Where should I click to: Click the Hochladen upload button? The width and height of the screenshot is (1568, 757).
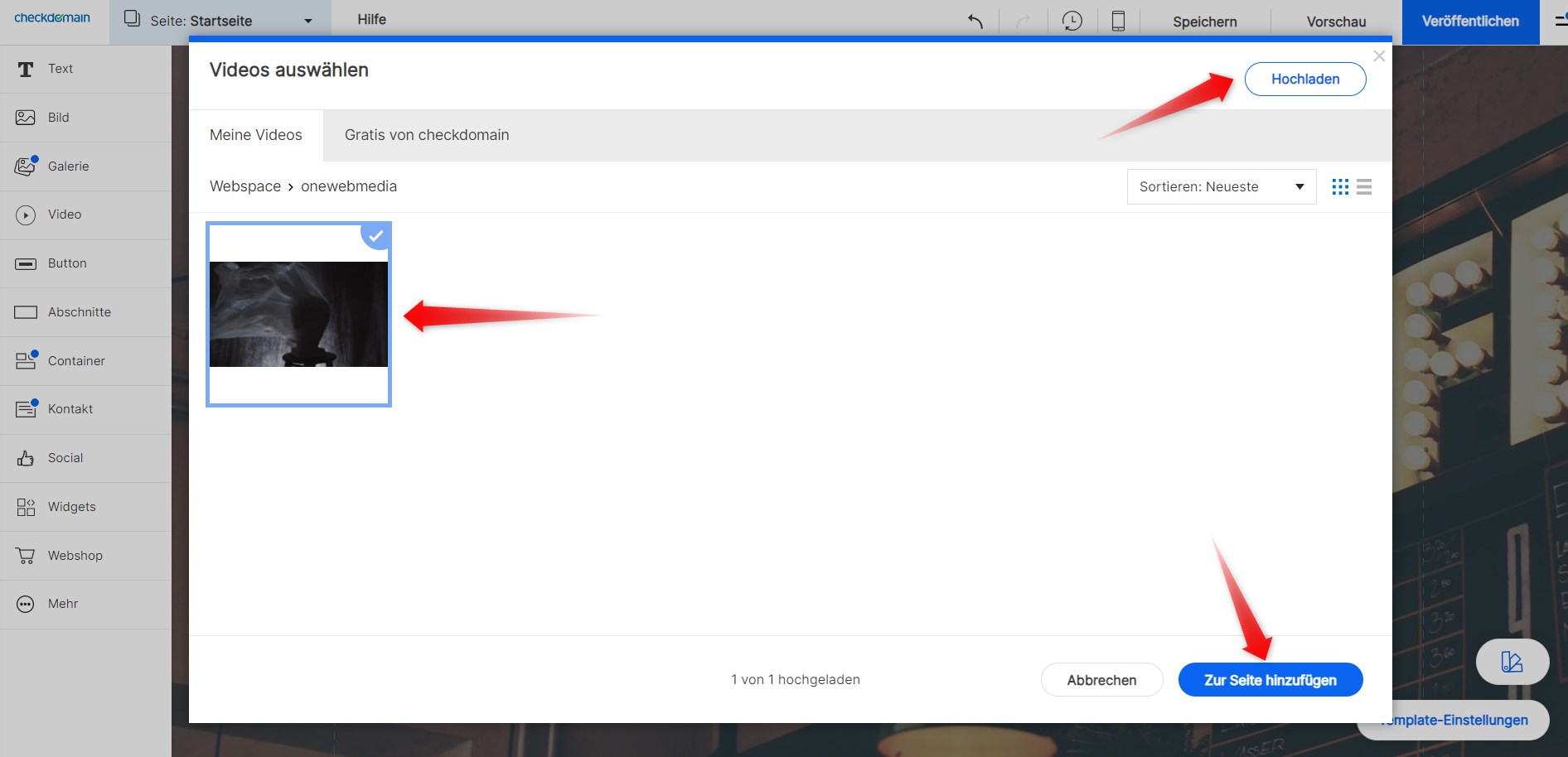[1304, 80]
